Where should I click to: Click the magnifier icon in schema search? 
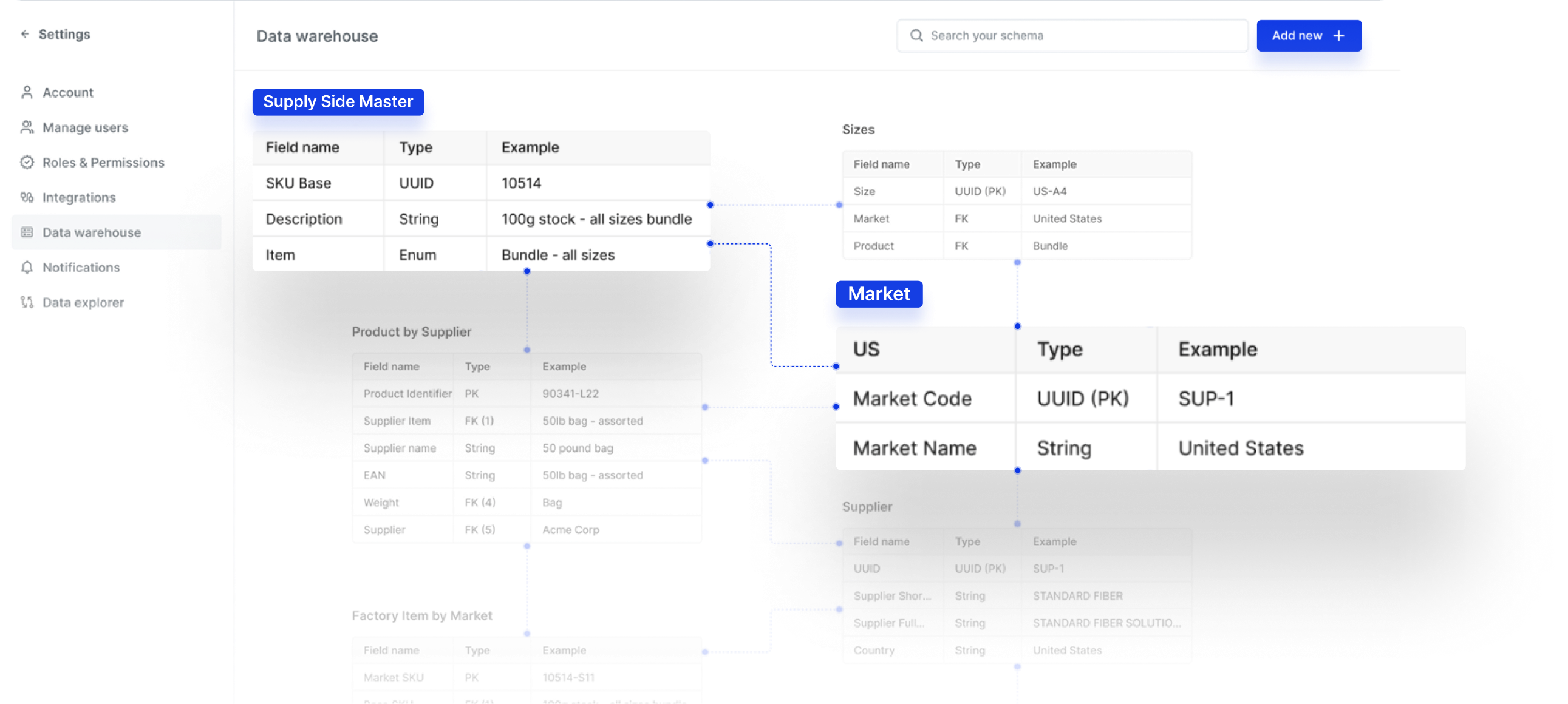pos(916,35)
